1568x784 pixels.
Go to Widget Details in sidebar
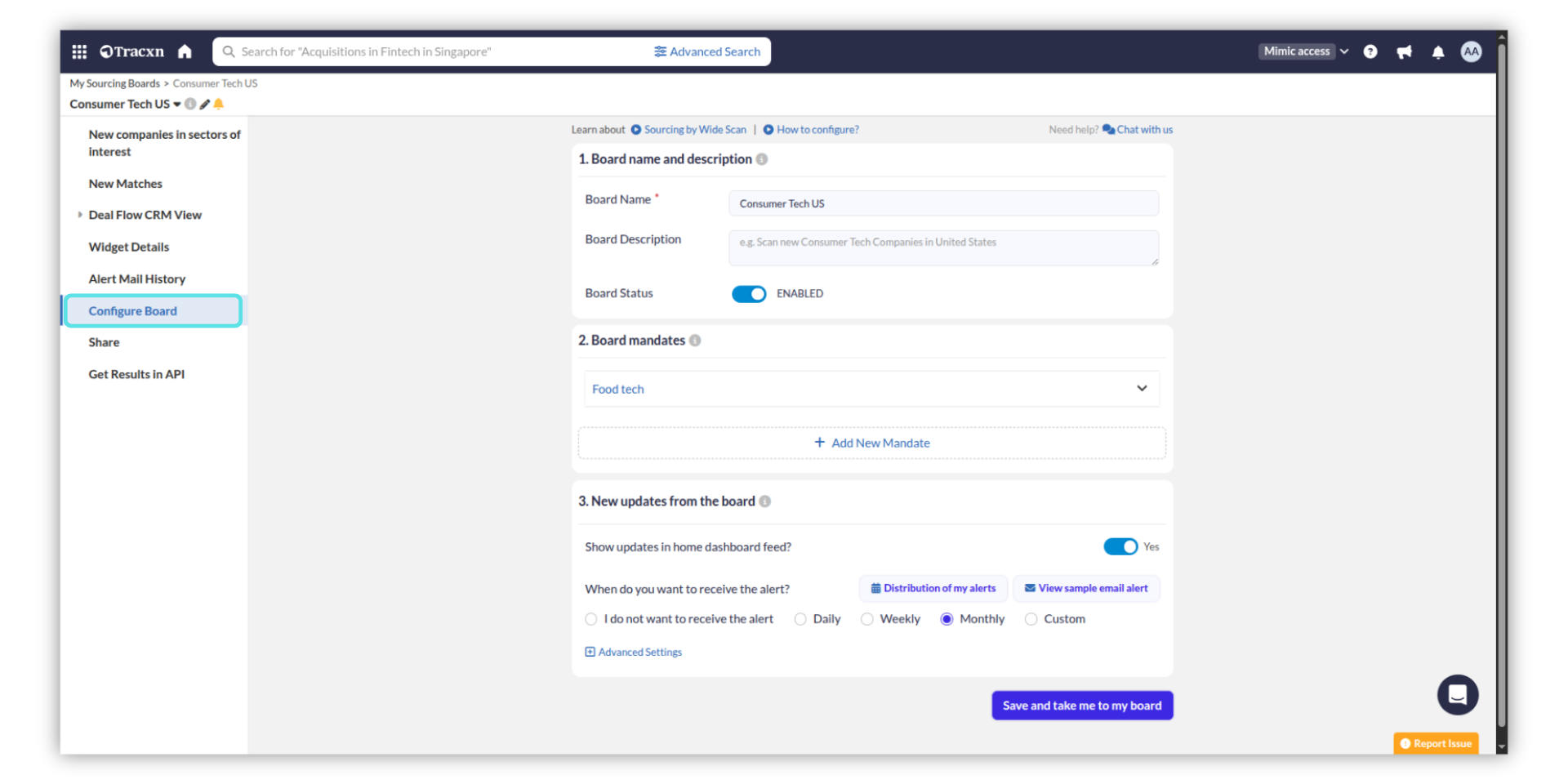[129, 247]
